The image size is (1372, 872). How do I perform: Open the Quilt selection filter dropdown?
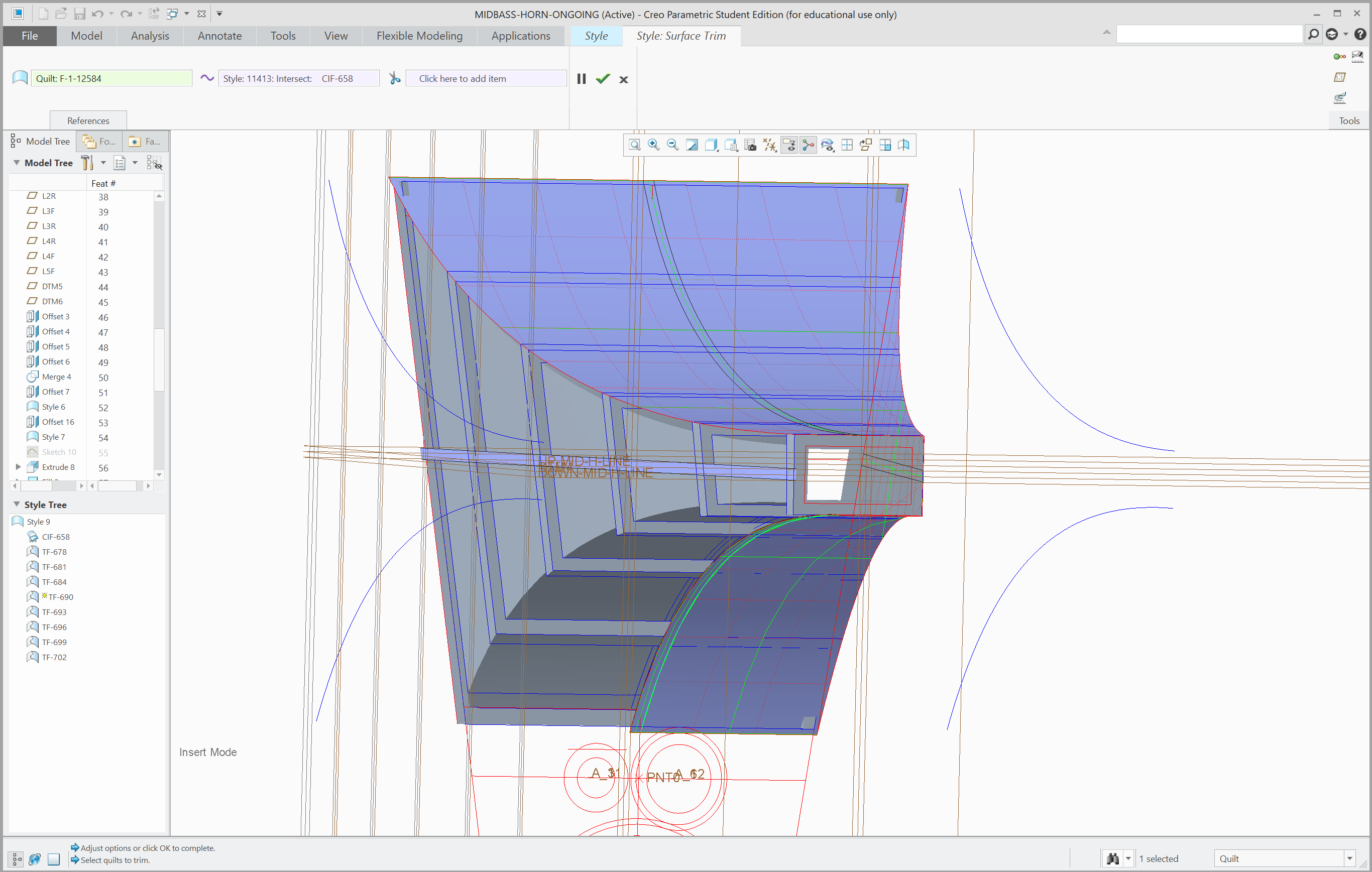[1349, 858]
